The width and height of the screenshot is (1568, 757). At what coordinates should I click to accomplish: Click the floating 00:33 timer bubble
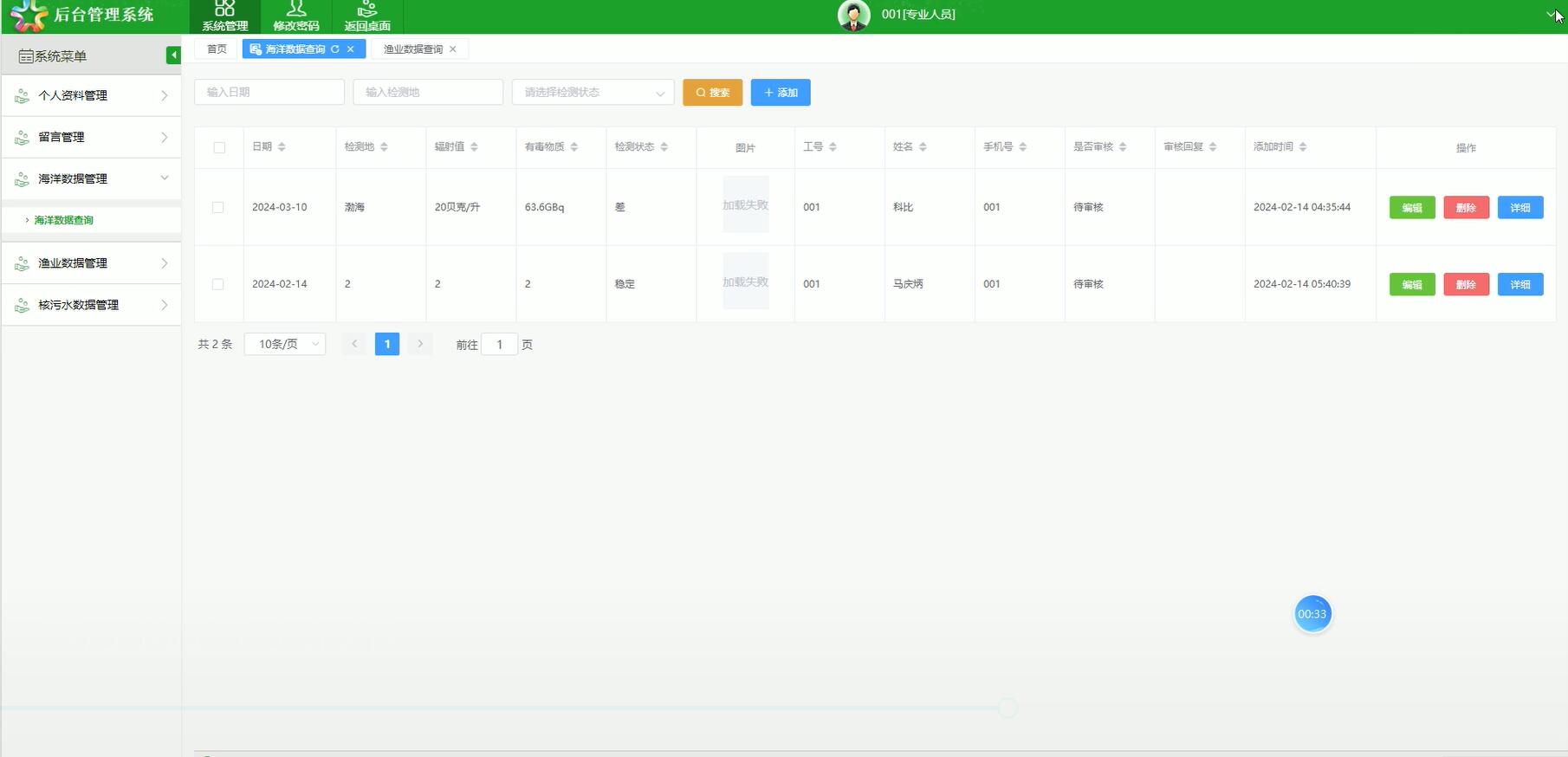(1312, 614)
